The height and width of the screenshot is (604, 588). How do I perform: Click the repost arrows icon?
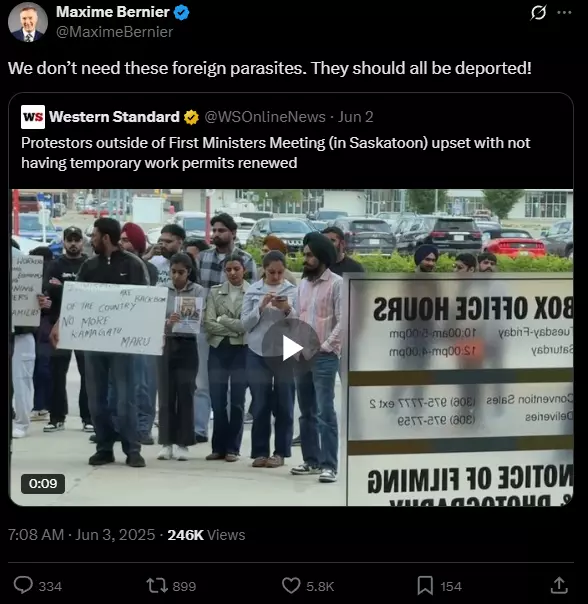pos(157,586)
